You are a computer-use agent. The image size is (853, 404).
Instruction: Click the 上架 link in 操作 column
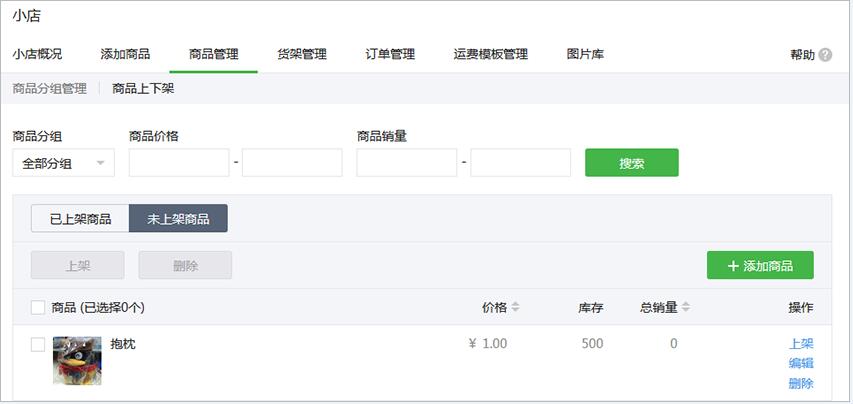(801, 344)
